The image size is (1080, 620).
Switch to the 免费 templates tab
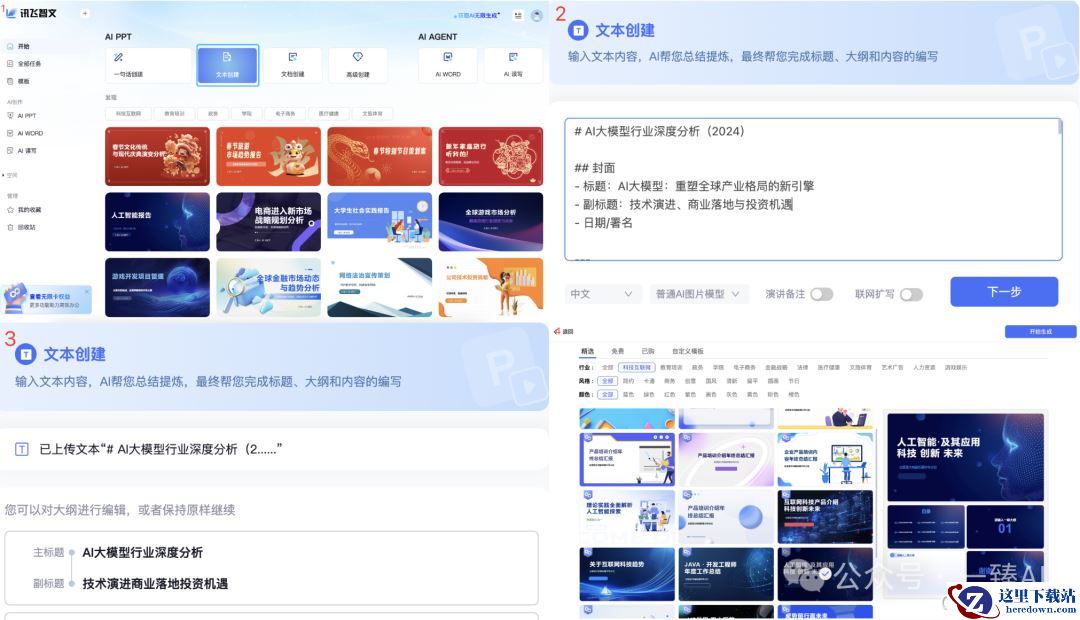click(x=617, y=351)
